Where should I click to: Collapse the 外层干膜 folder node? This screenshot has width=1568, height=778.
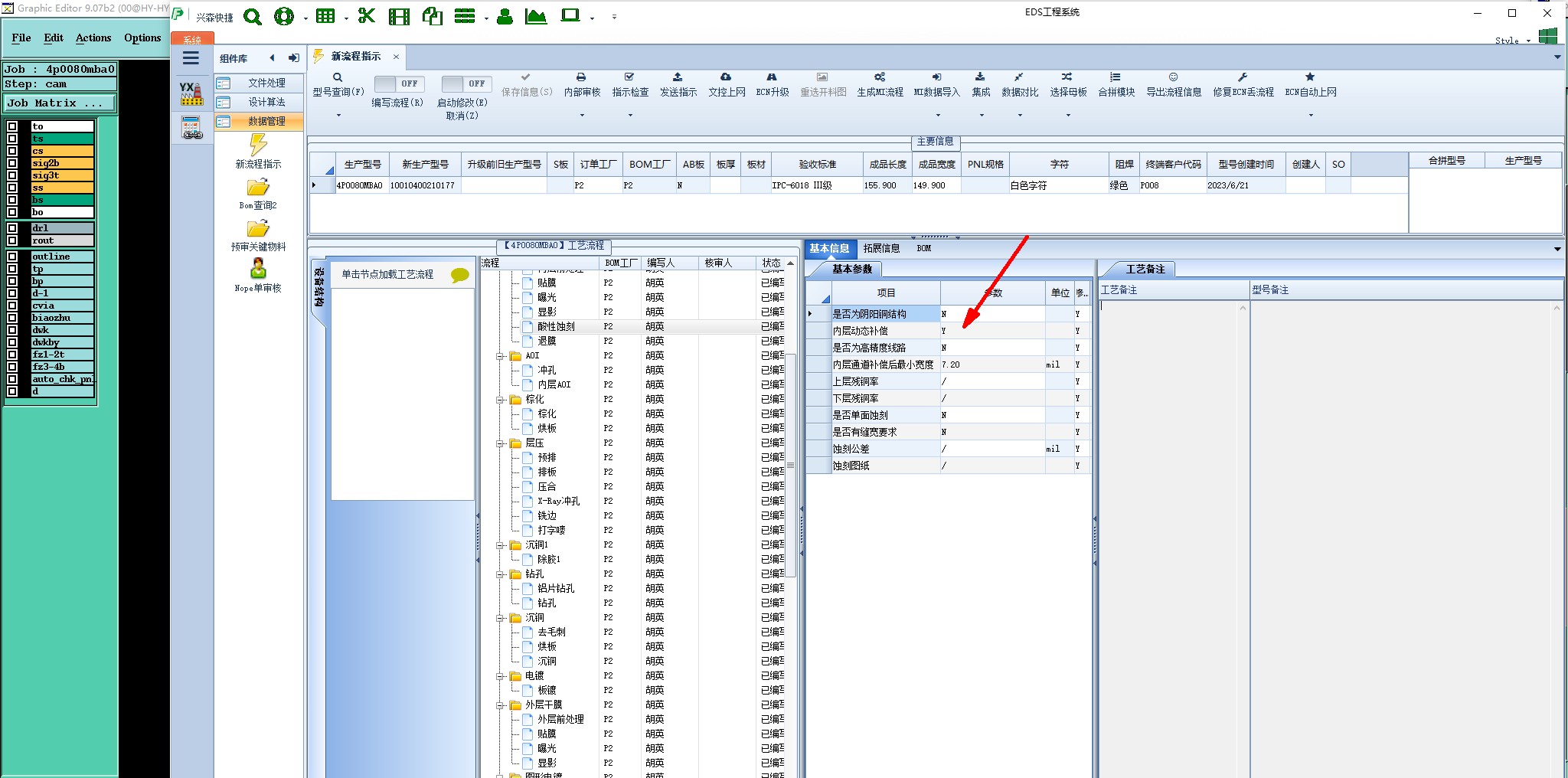pyautogui.click(x=500, y=705)
